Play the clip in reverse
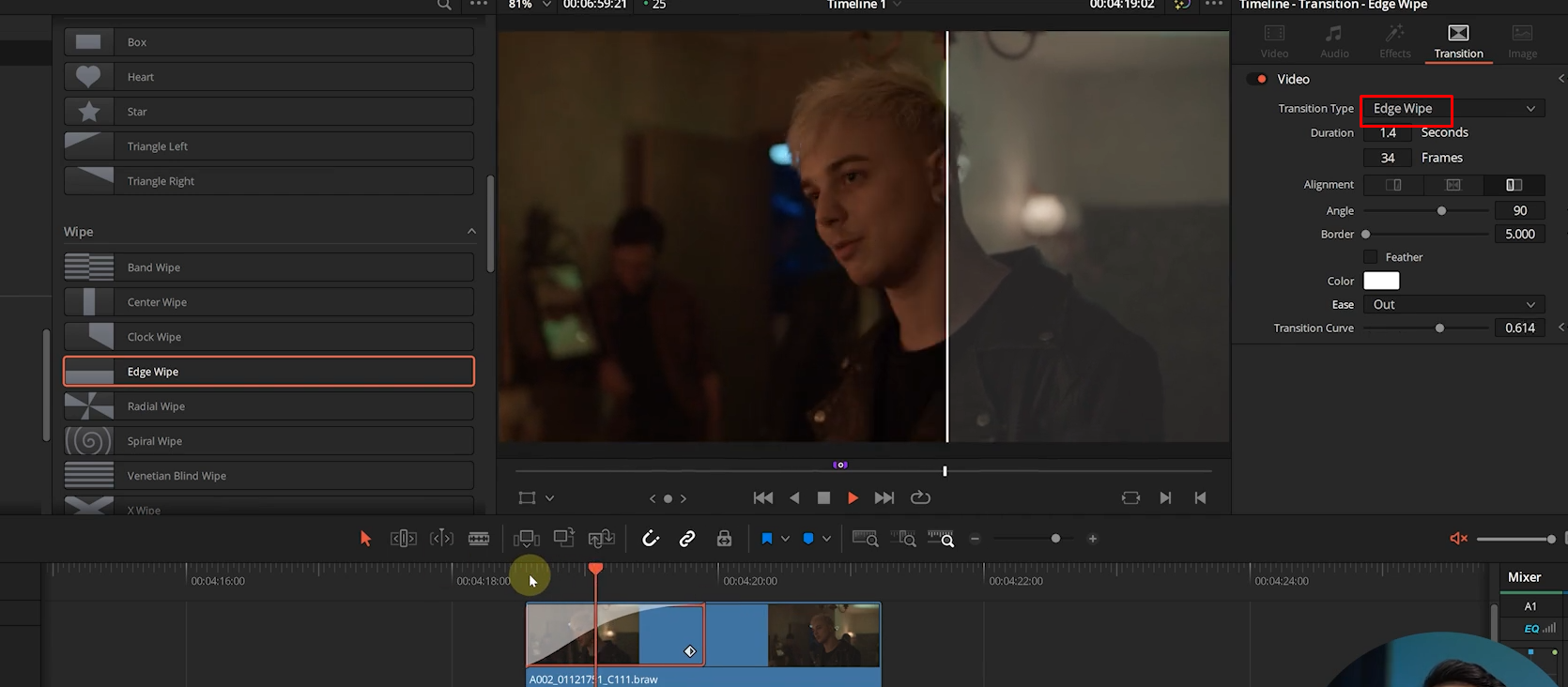The width and height of the screenshot is (1568, 687). pyautogui.click(x=794, y=498)
